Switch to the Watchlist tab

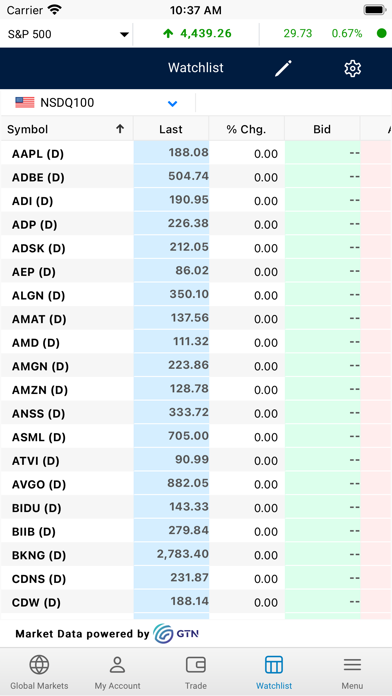point(274,672)
